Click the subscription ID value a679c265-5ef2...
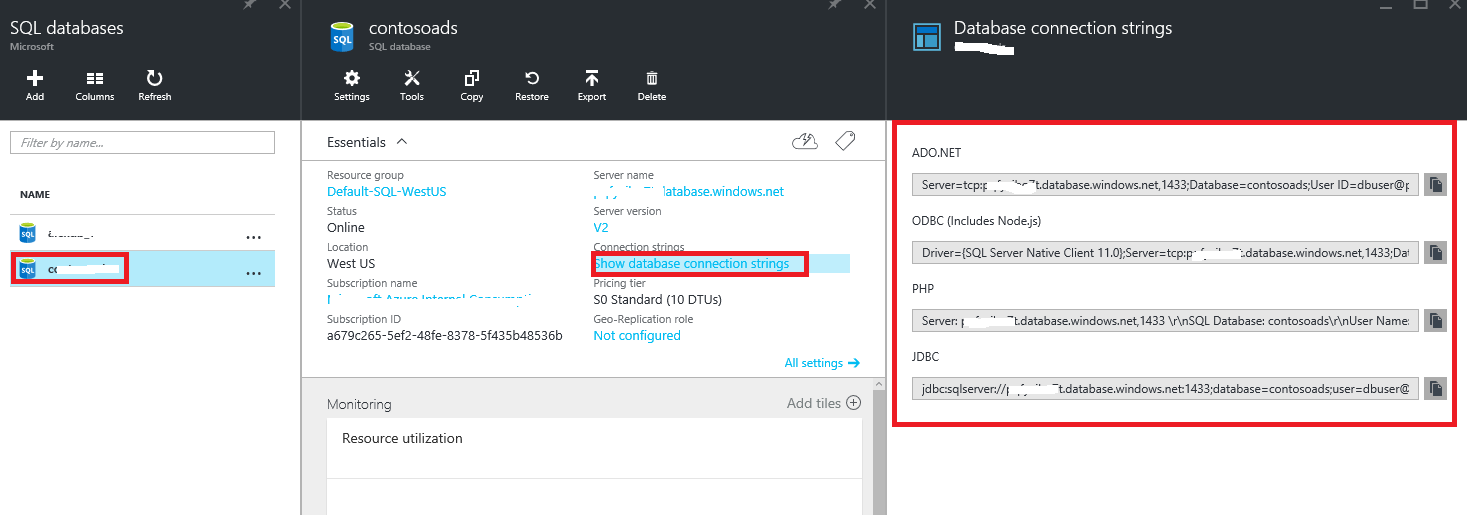 point(444,335)
